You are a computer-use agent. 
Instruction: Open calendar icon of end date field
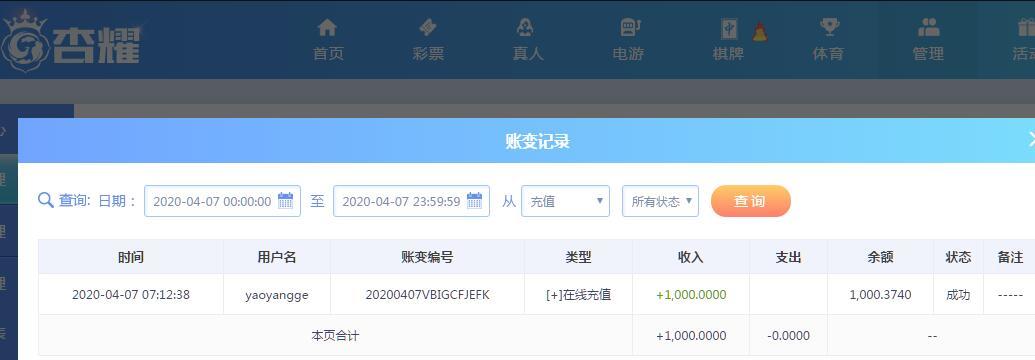(475, 201)
